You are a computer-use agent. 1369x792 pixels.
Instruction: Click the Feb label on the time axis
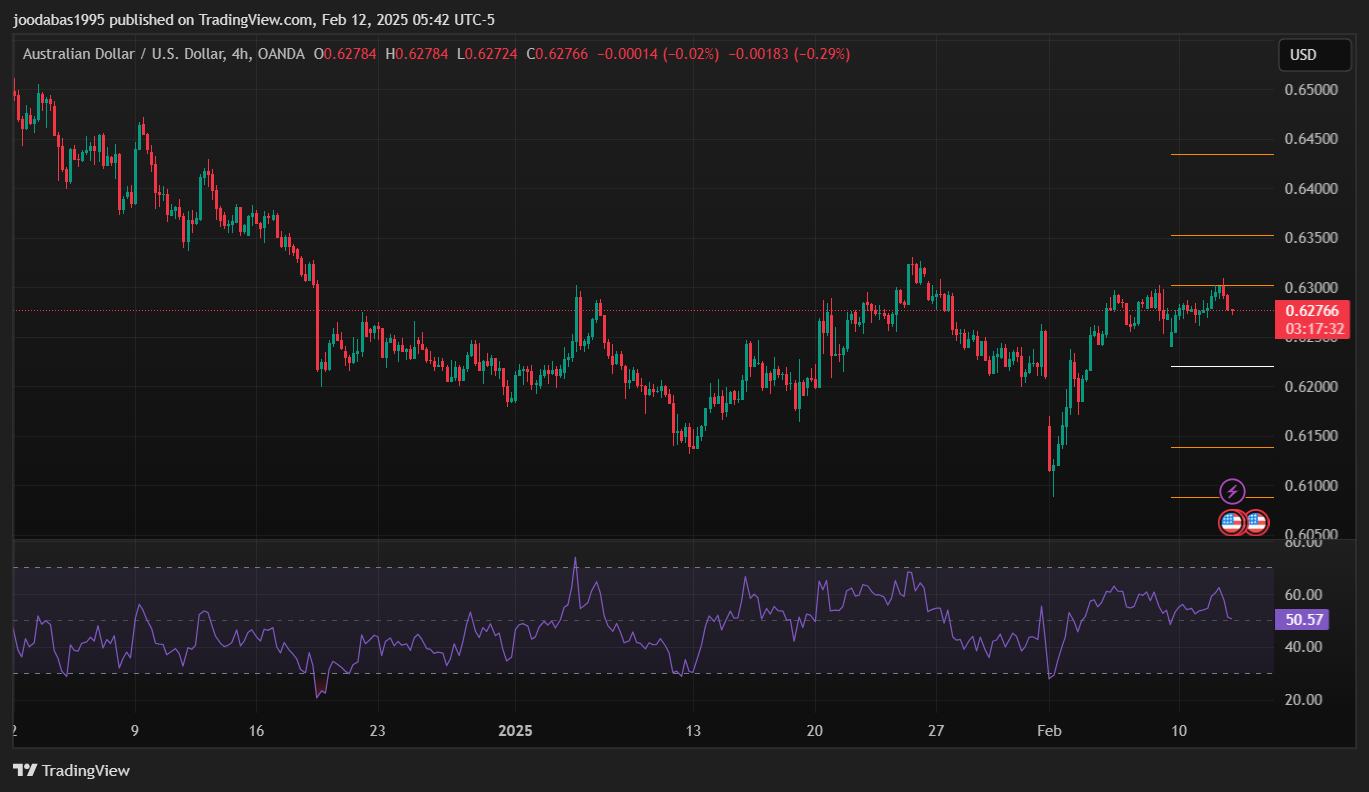tap(1048, 731)
